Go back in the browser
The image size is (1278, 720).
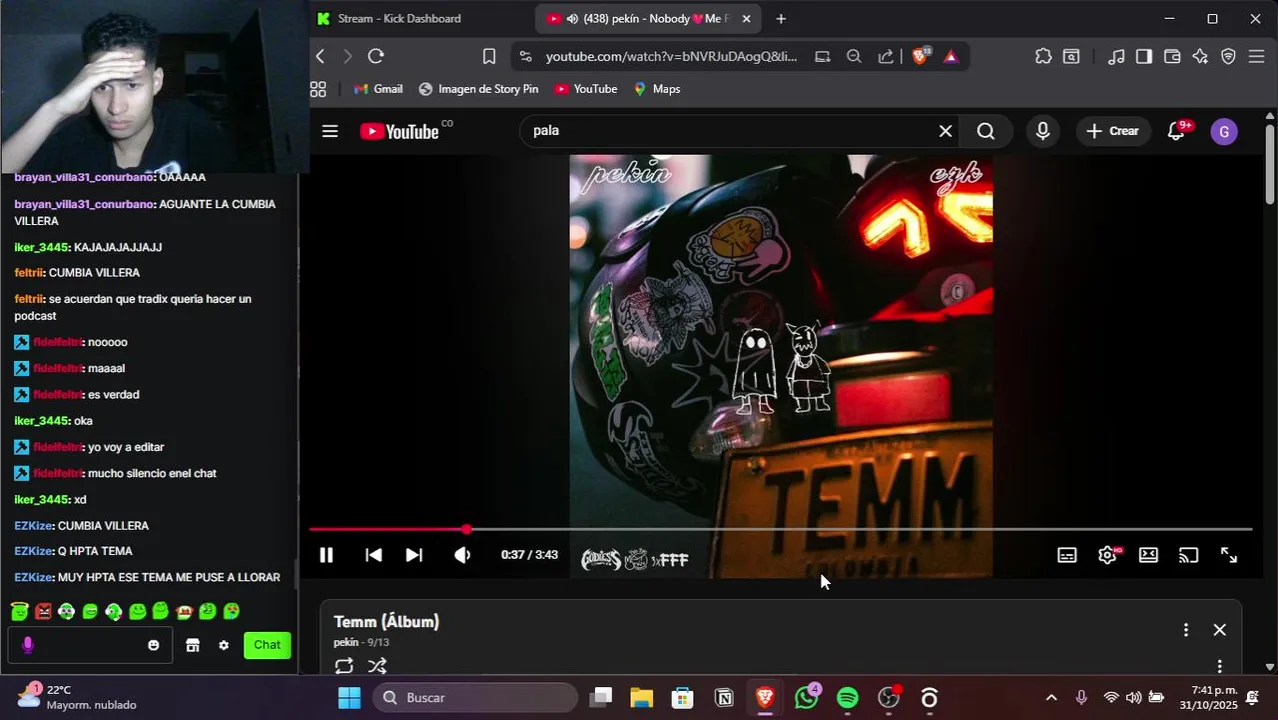tap(320, 56)
